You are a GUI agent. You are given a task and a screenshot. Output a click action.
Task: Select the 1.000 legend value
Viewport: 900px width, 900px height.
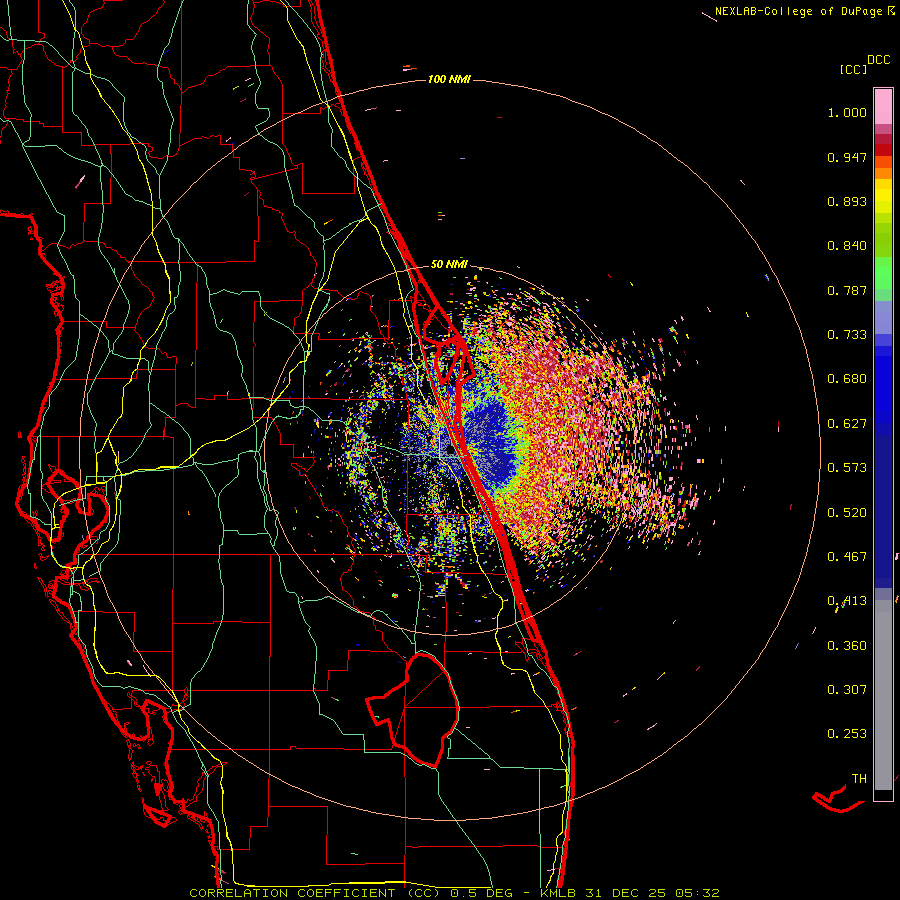(x=847, y=112)
